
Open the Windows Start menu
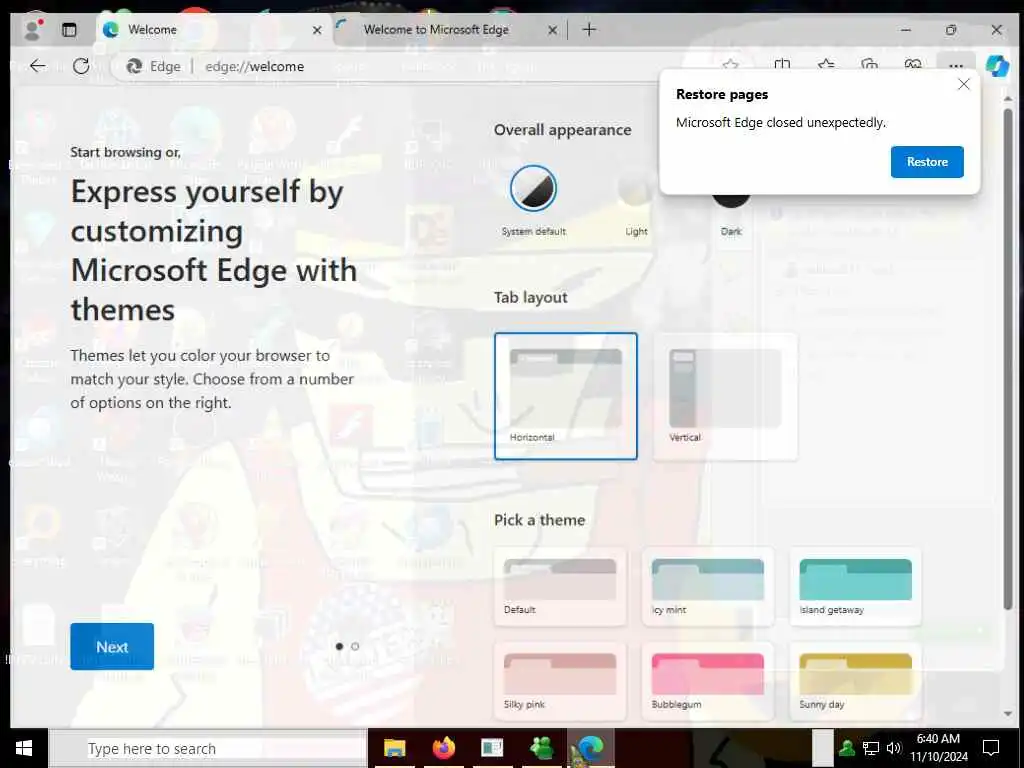pyautogui.click(x=24, y=748)
